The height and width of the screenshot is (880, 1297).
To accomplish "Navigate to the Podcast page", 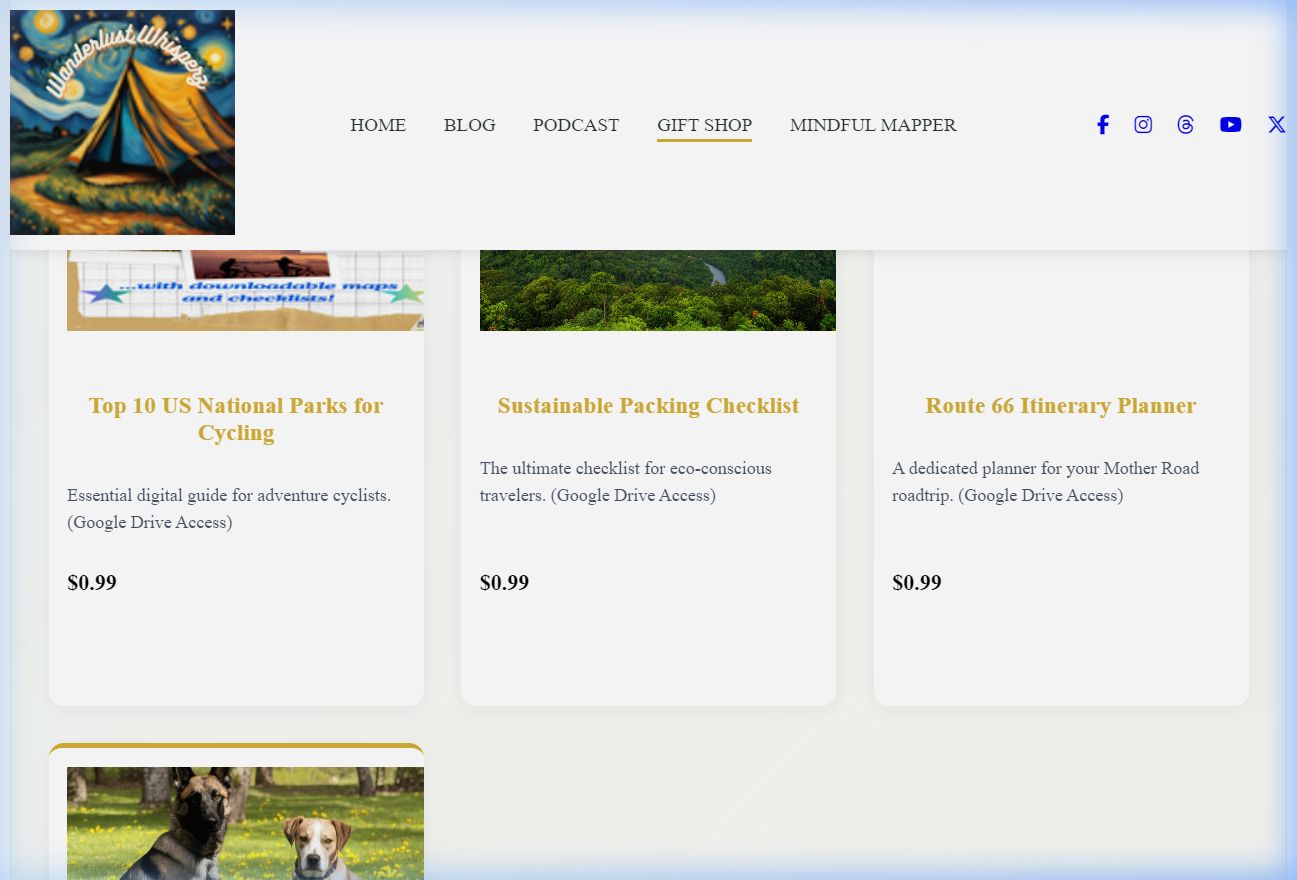I will pos(575,125).
